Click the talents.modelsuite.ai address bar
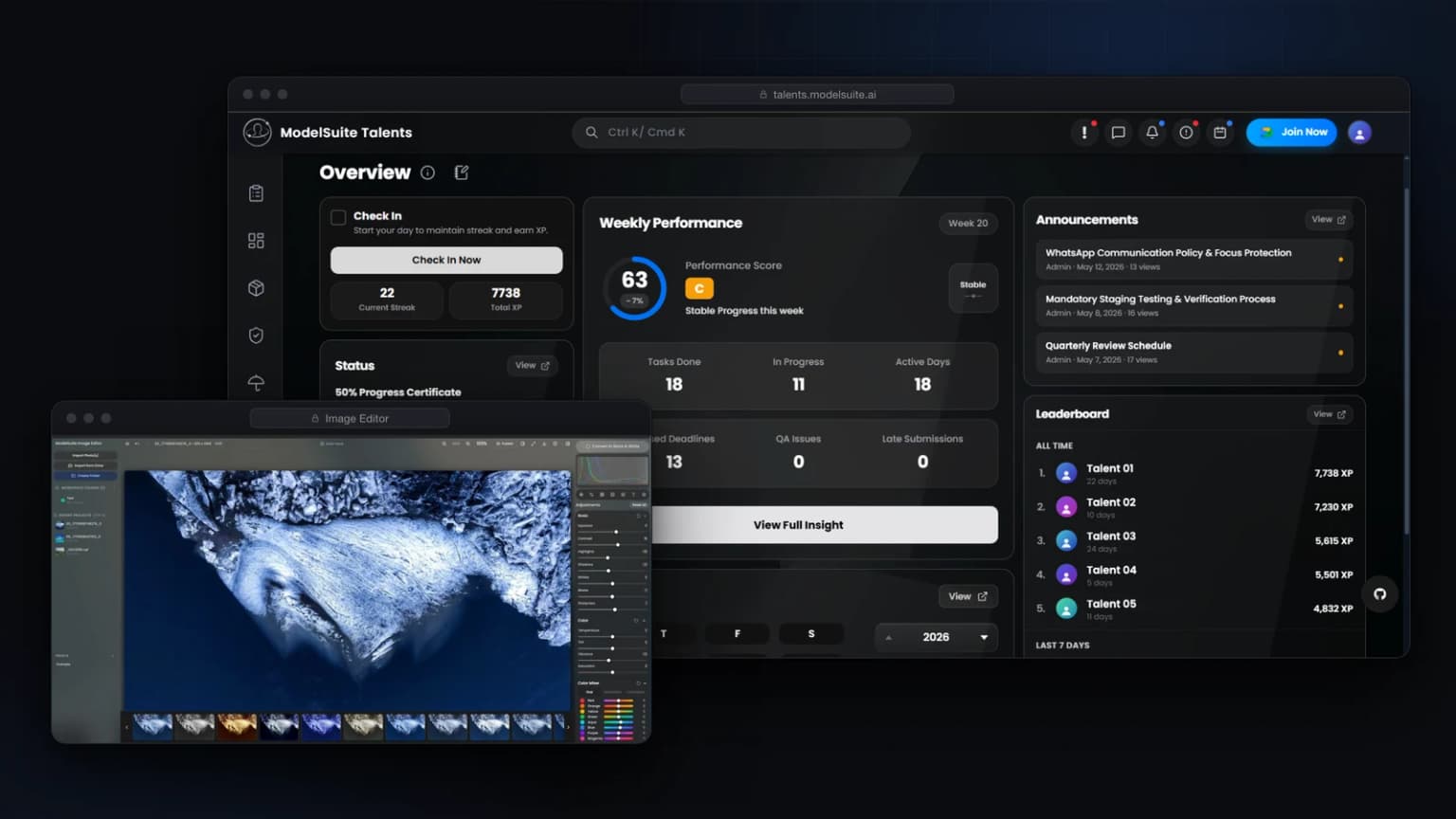This screenshot has width=1456, height=819. pos(817,95)
